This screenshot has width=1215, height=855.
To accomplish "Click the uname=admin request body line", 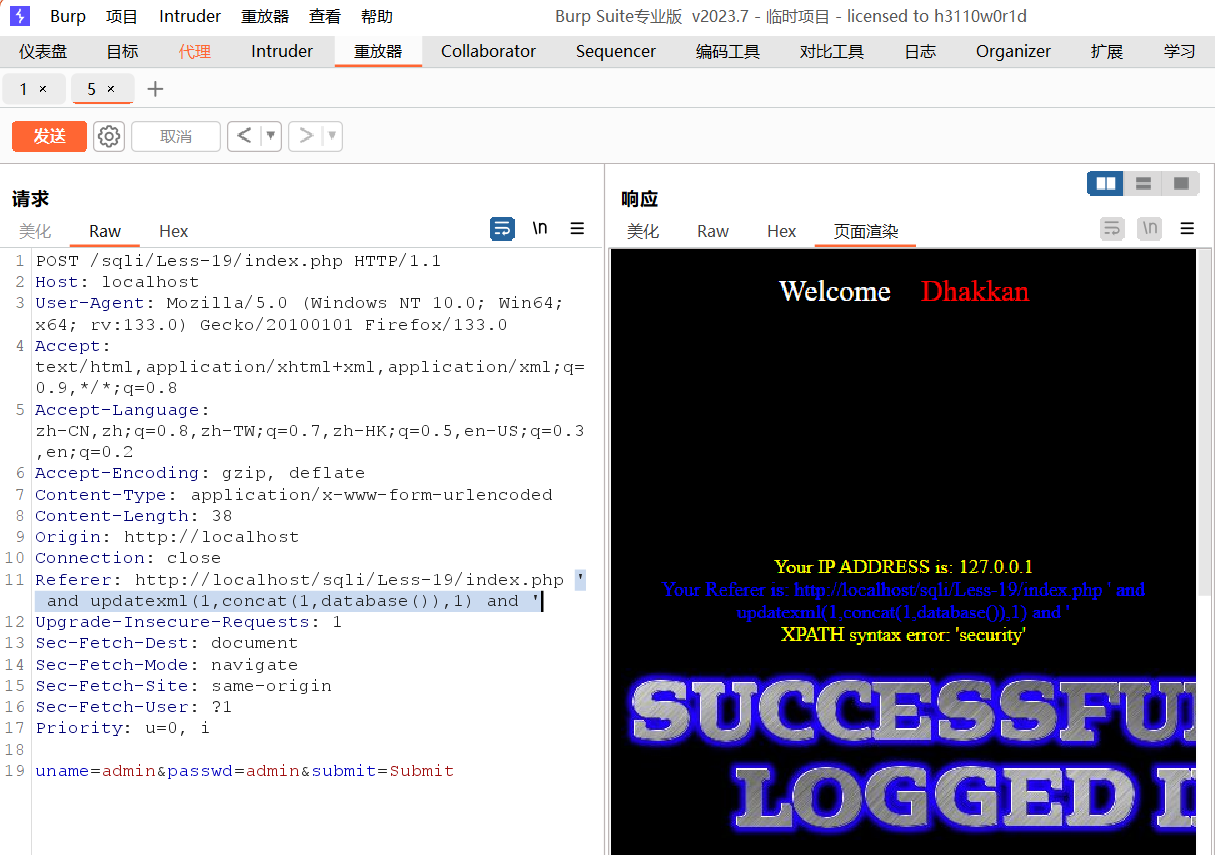I will tap(245, 771).
